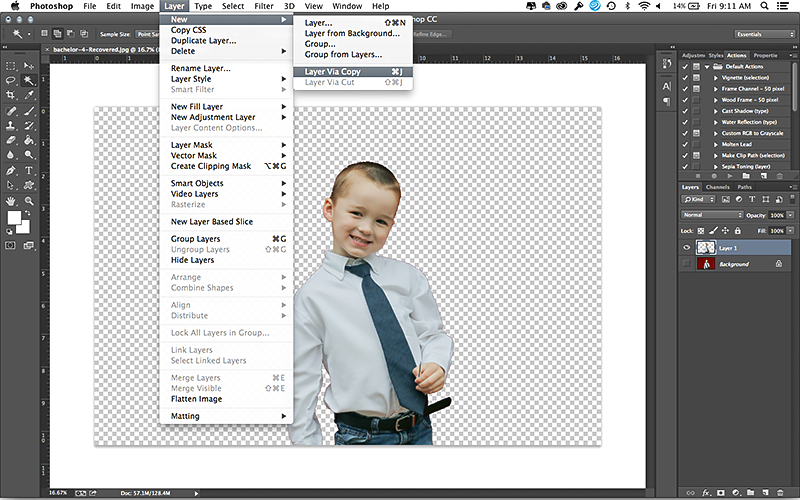Select the Eyedropper tool
The height and width of the screenshot is (500, 800).
[x=29, y=95]
